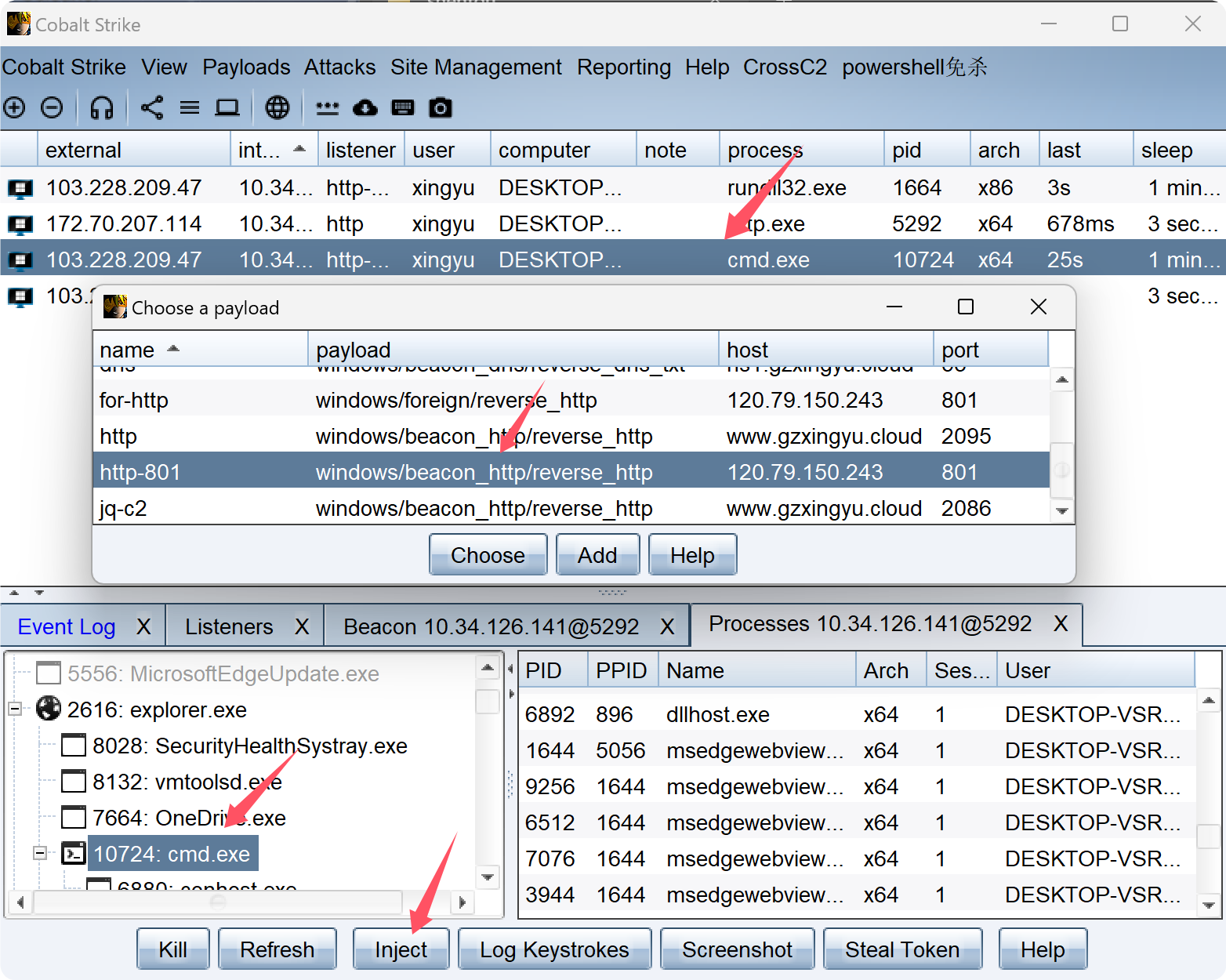Viewport: 1226px width, 980px height.
Task: Click the Steal Token button
Action: coord(902,949)
